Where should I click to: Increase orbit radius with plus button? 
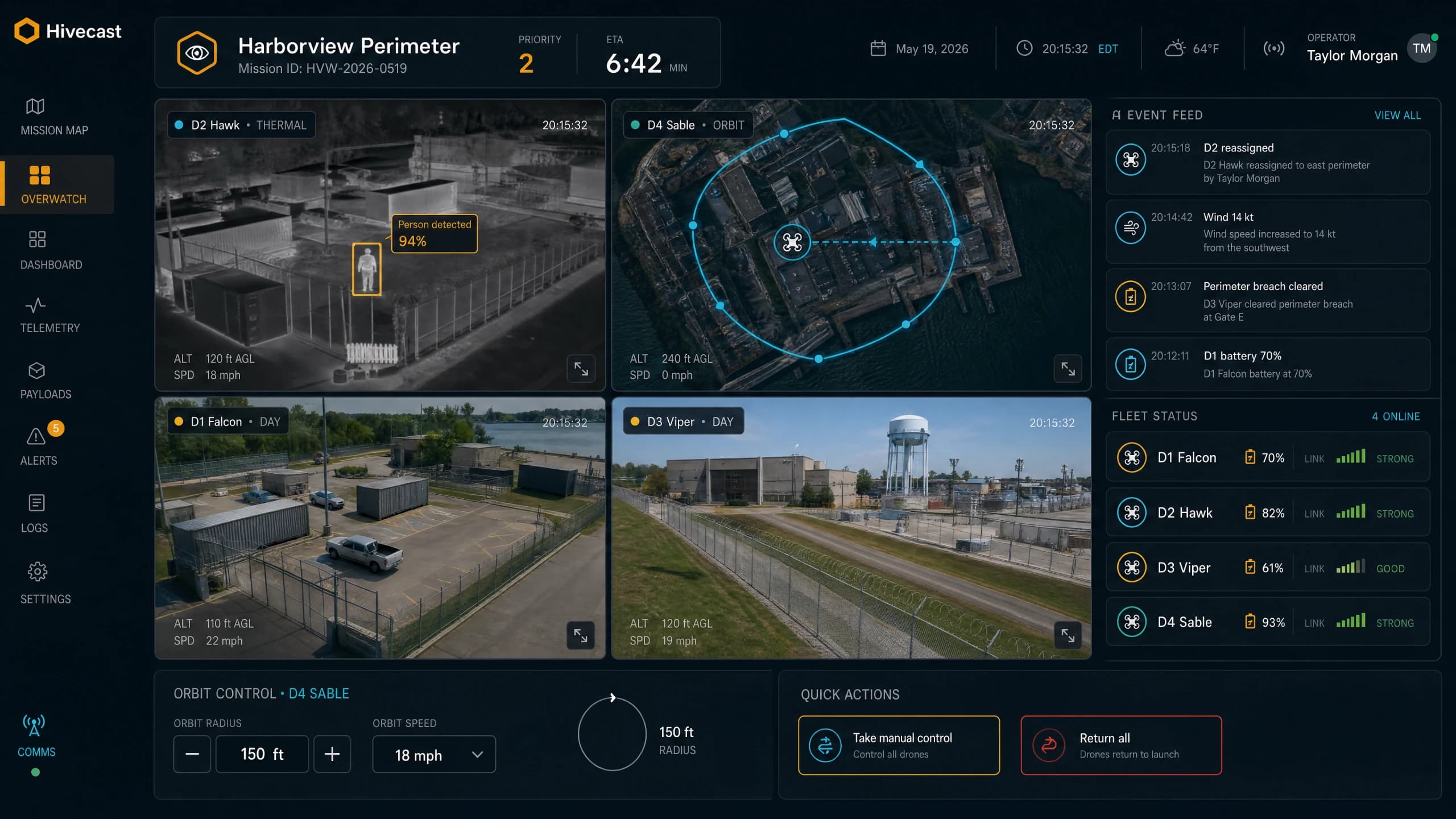(332, 754)
